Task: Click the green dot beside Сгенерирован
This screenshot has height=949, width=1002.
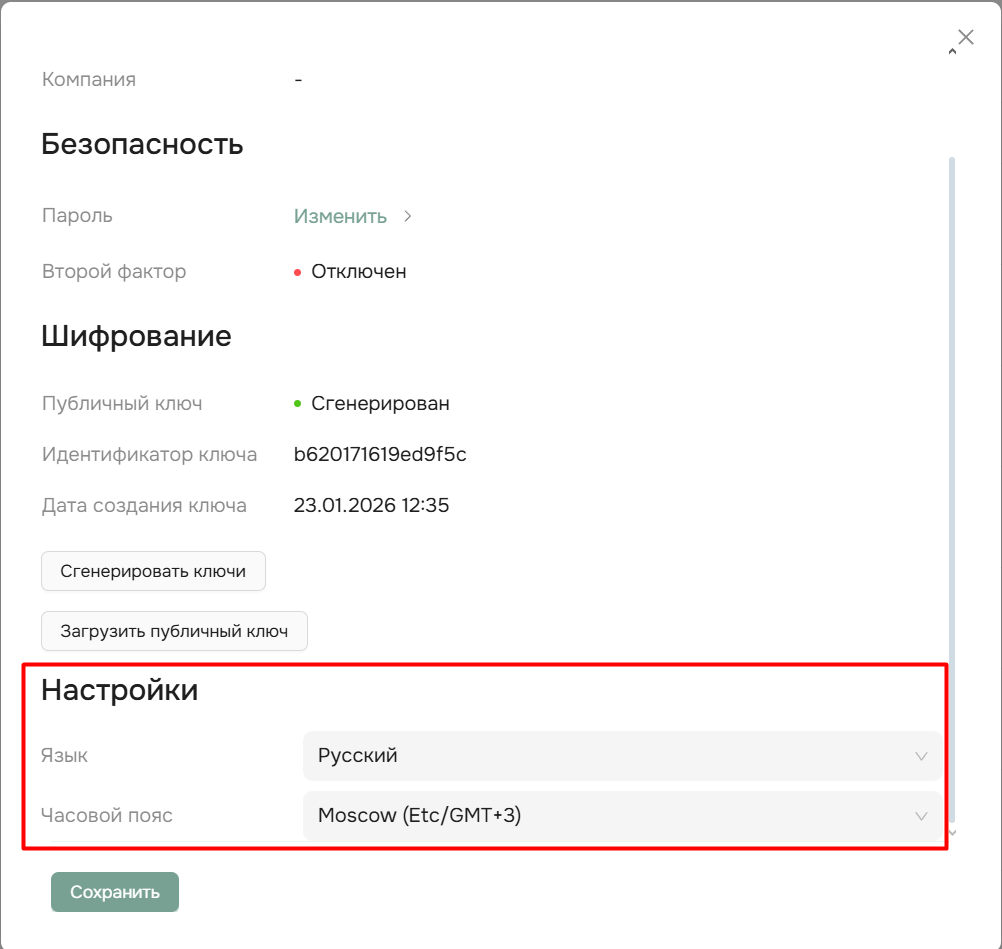Action: pyautogui.click(x=298, y=404)
